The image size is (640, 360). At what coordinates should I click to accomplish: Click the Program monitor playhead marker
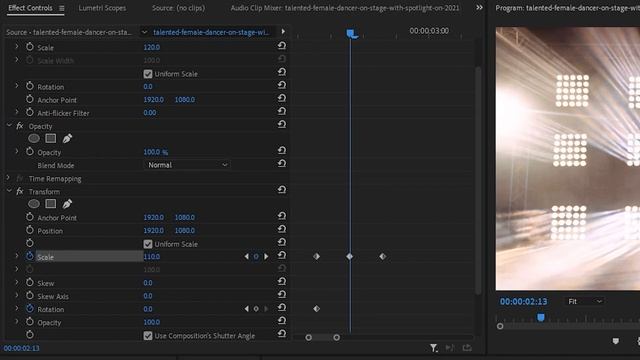pyautogui.click(x=541, y=317)
